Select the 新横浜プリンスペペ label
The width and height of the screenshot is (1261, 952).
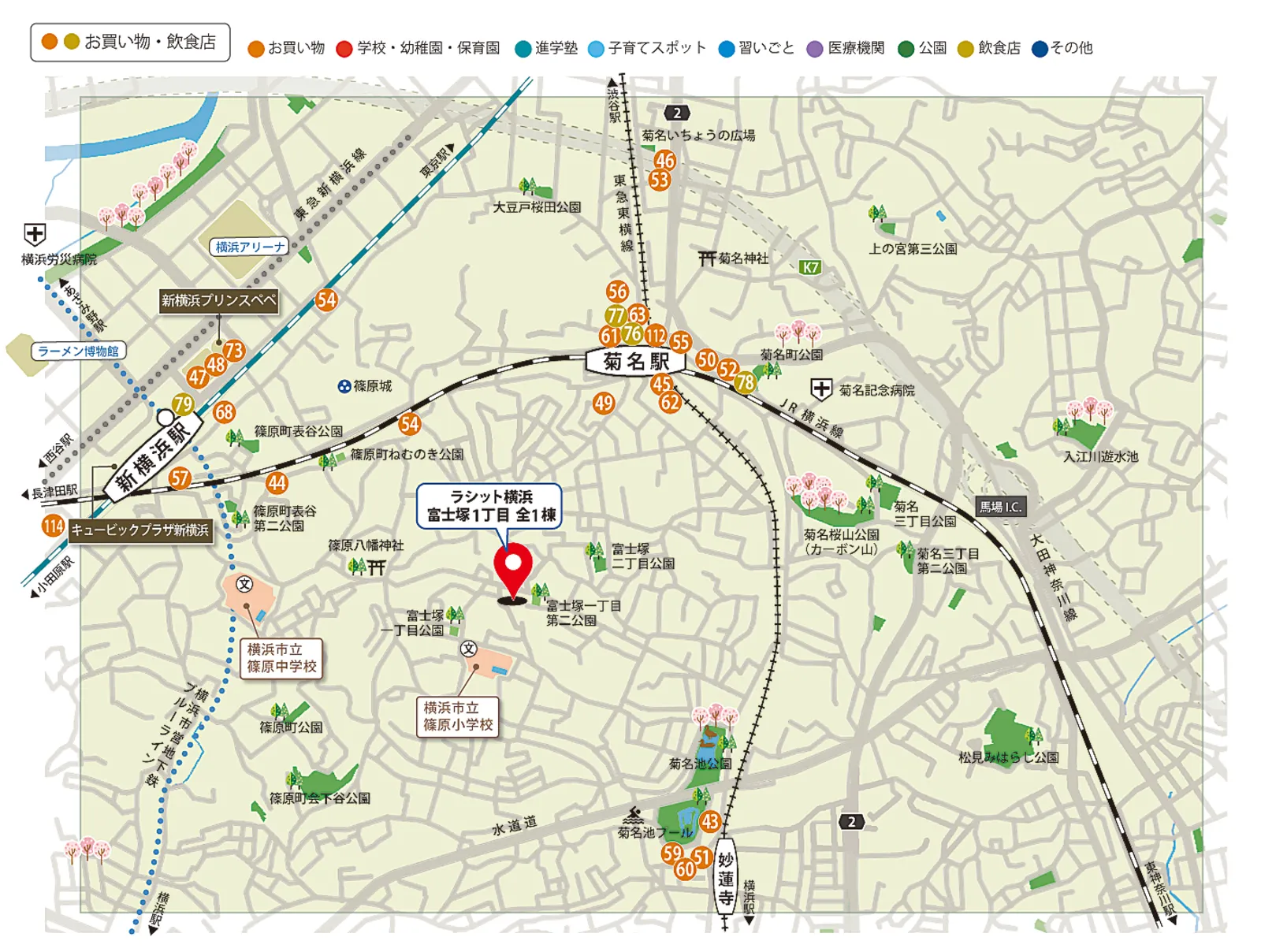219,300
